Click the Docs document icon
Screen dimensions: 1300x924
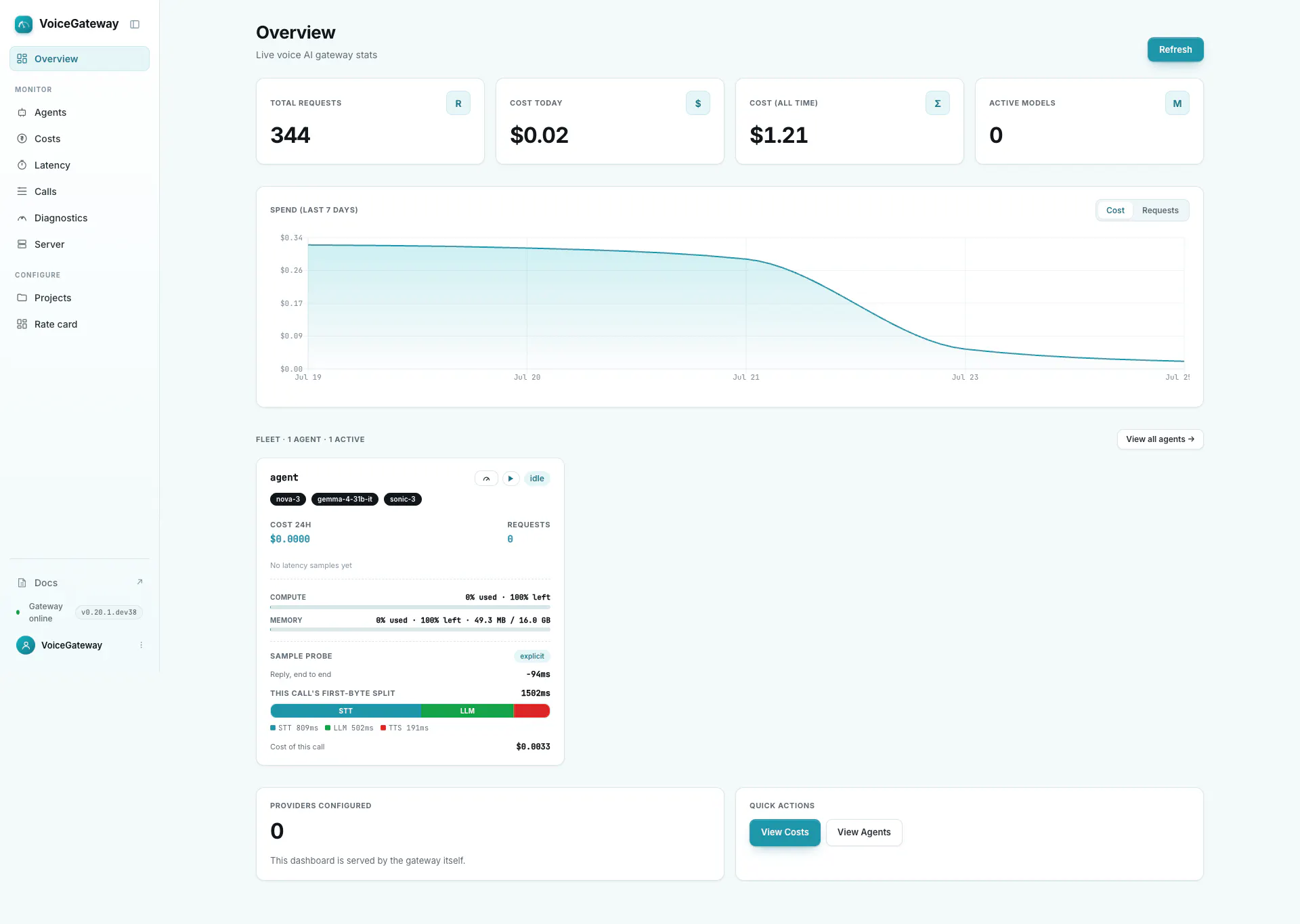(22, 583)
